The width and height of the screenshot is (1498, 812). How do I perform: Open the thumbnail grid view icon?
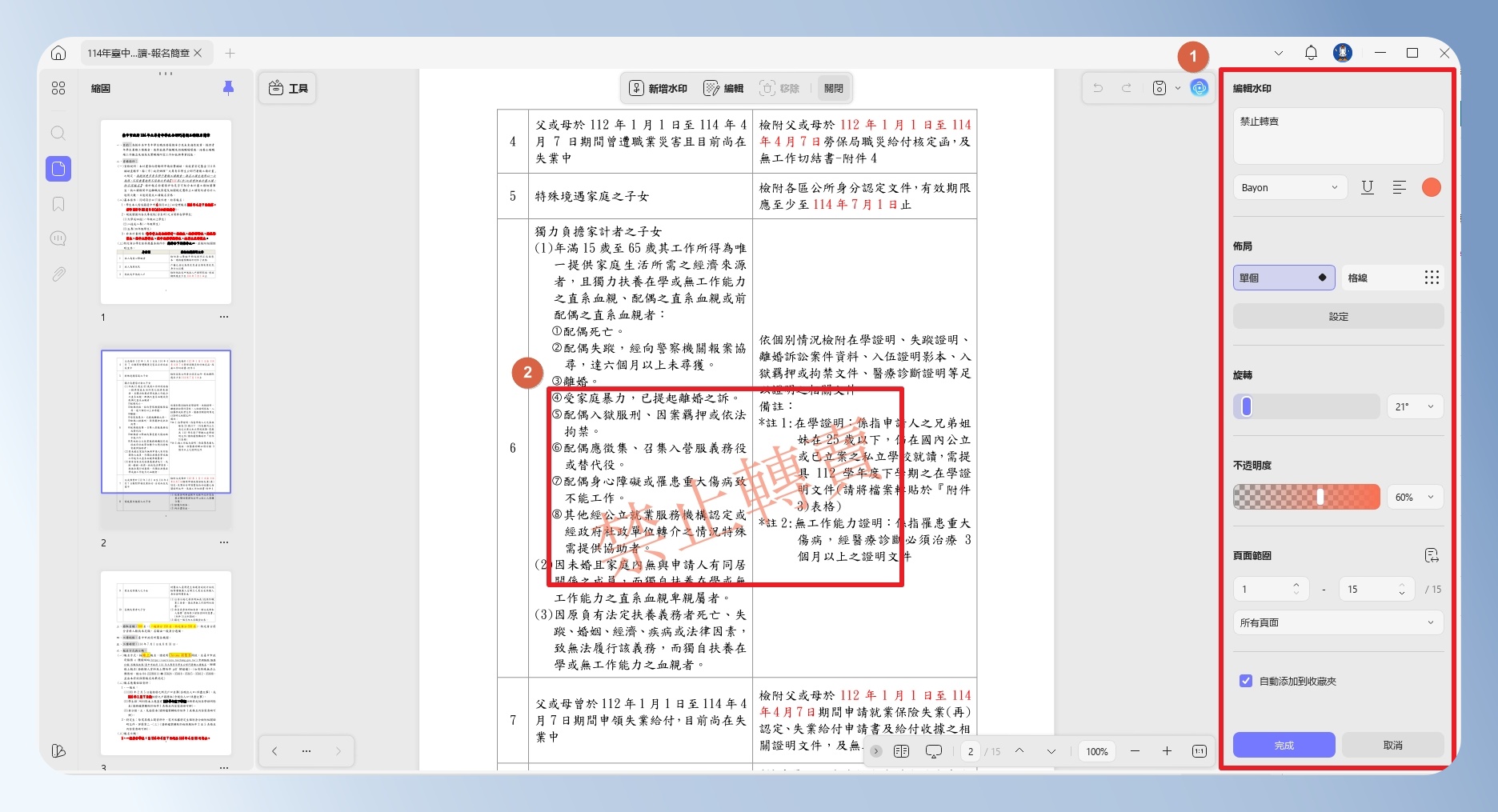[58, 89]
